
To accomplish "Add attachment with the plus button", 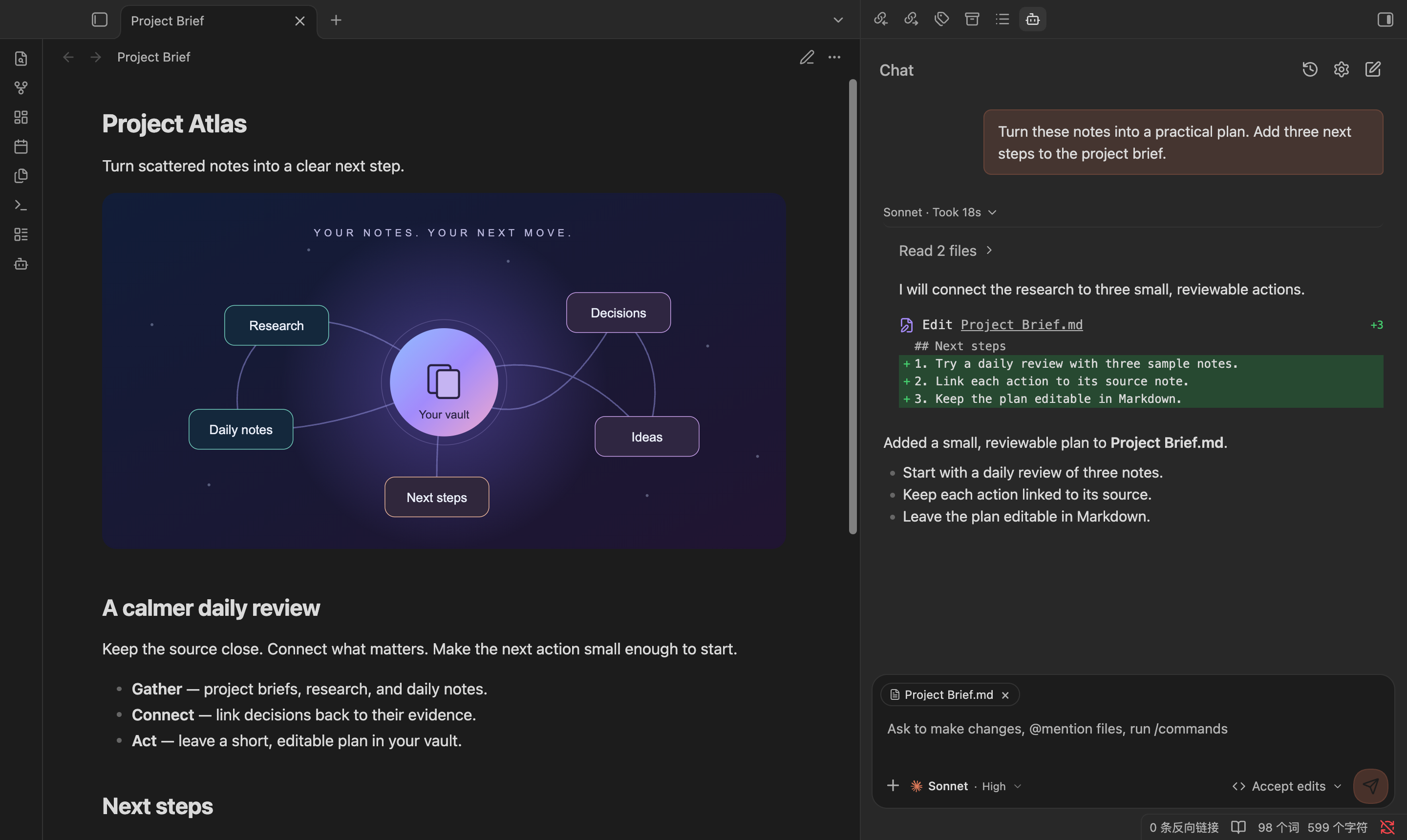I will [893, 786].
